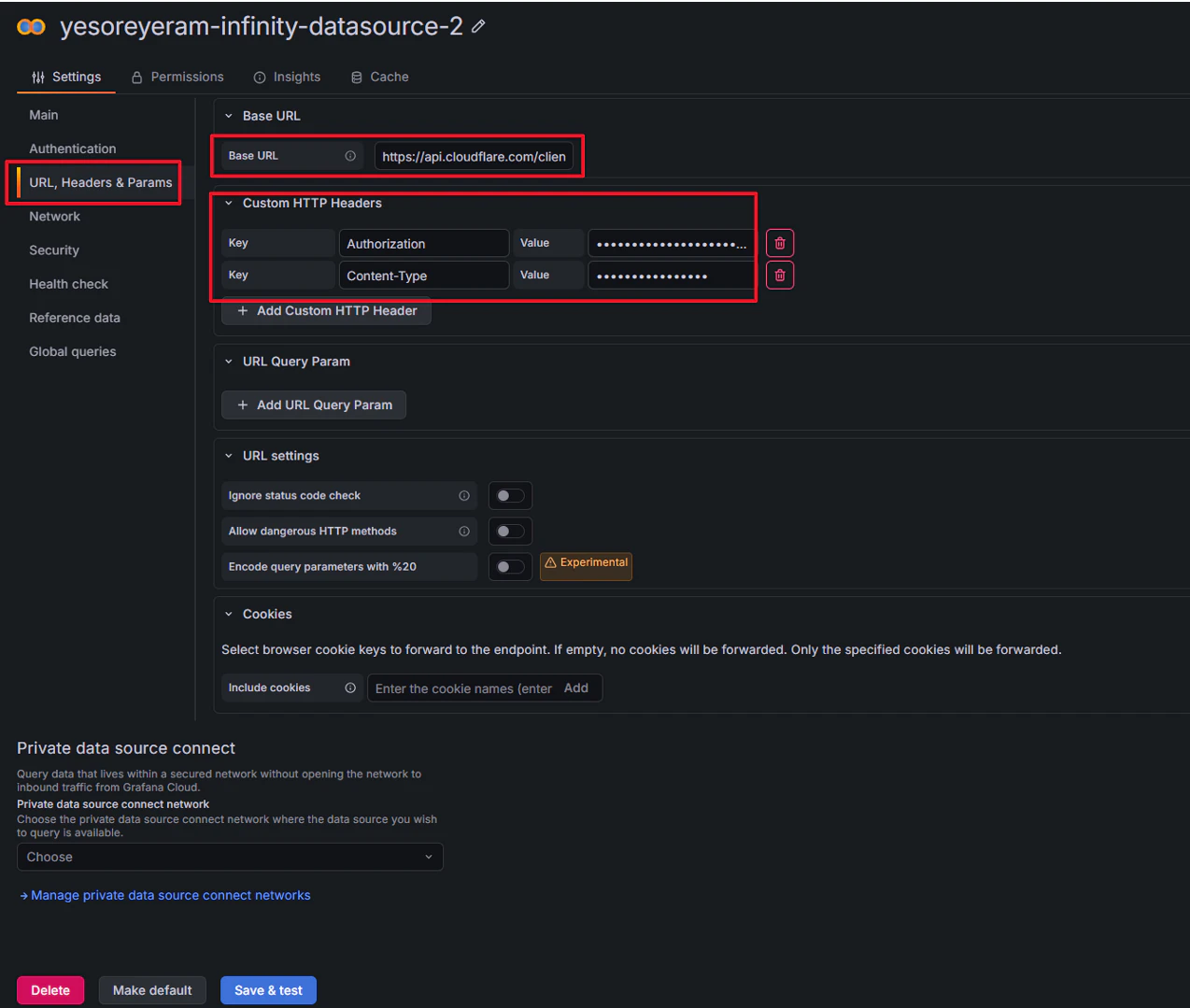Collapse the URL settings section

pos(229,456)
